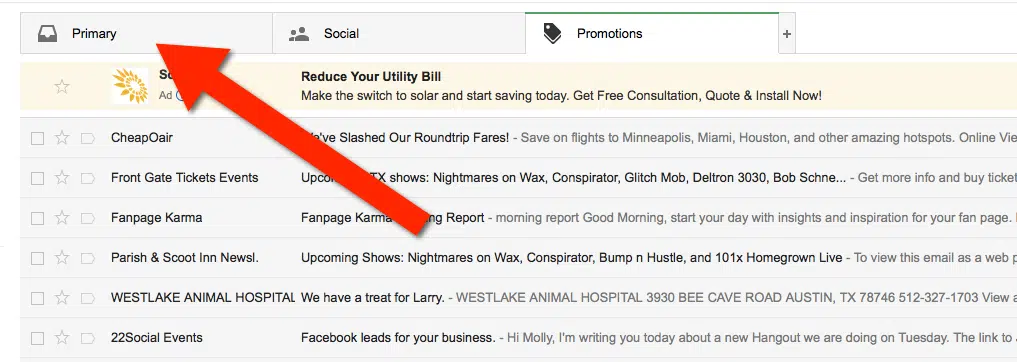Mark Parish & Scoot Inn email important
Screen dimensions: 1017x362
[x=88, y=258]
